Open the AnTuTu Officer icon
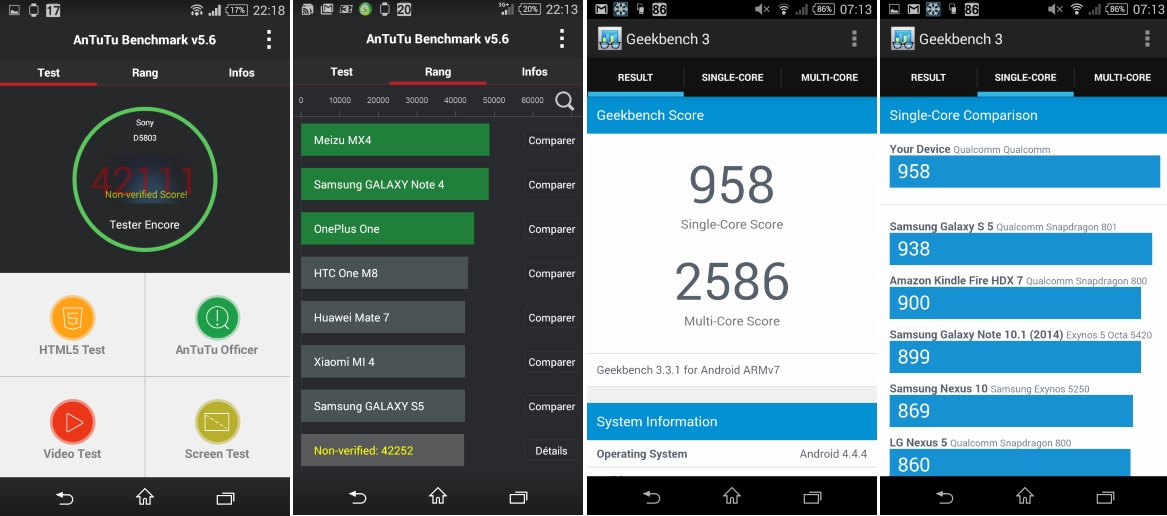 click(217, 318)
